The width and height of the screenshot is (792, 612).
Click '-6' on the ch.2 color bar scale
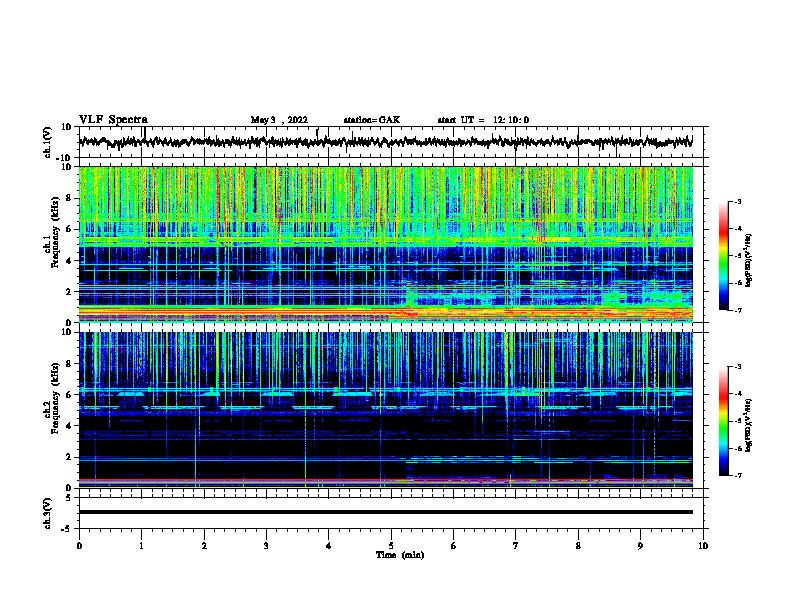tap(737, 448)
